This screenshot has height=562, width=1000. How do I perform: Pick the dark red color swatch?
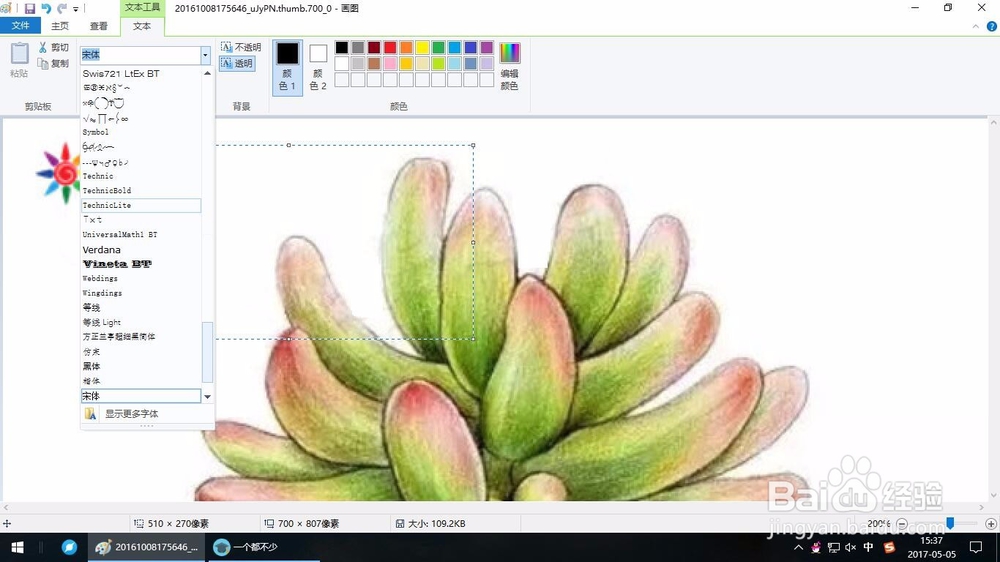(x=374, y=47)
